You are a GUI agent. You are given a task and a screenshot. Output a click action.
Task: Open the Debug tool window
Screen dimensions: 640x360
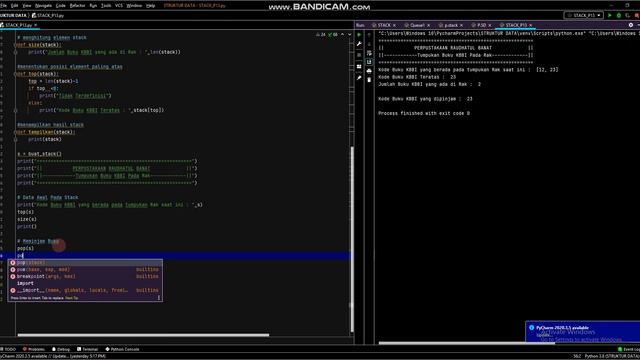pyautogui.click(x=61, y=349)
